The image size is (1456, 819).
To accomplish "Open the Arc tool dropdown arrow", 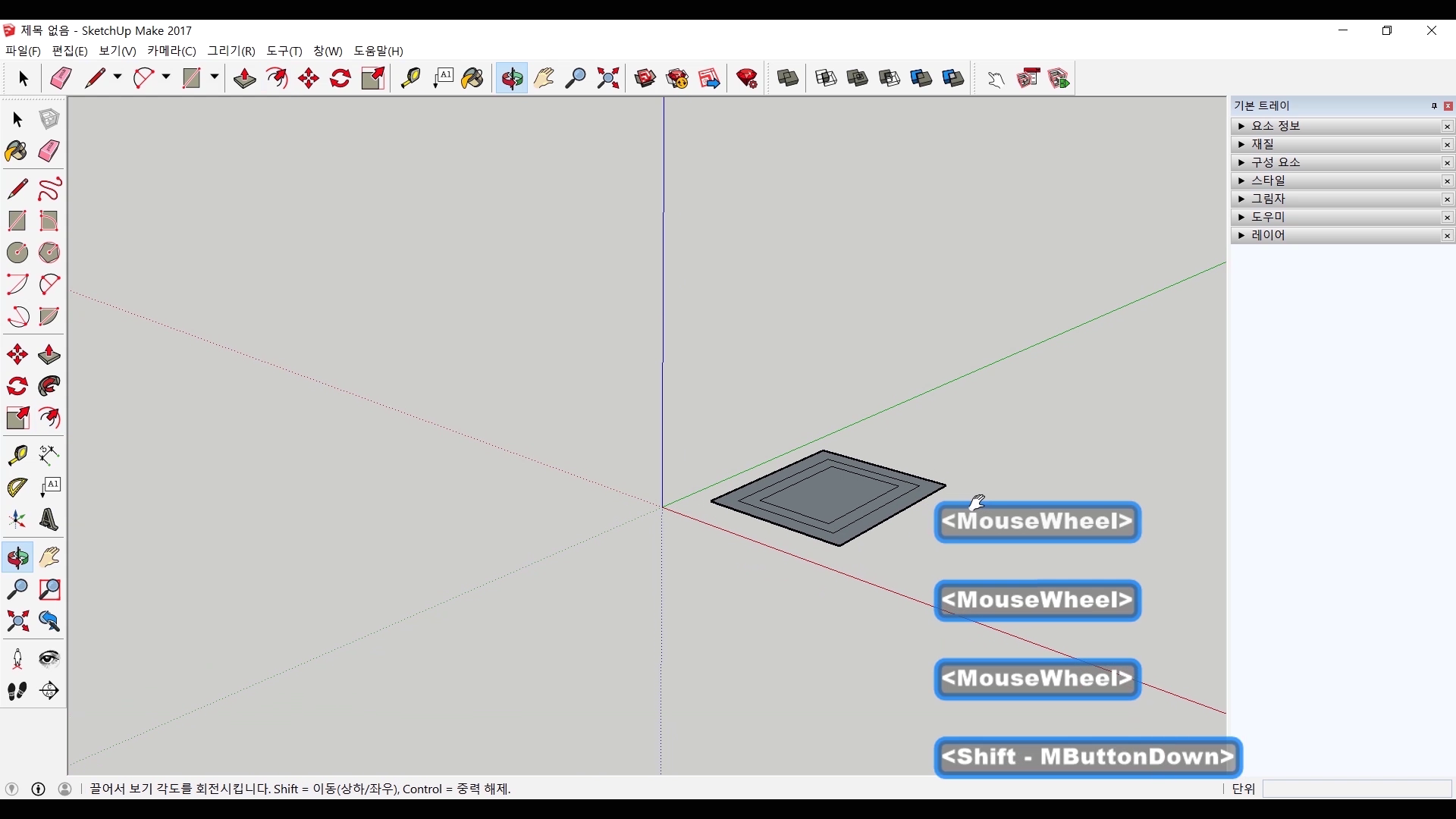I will 166,77.
